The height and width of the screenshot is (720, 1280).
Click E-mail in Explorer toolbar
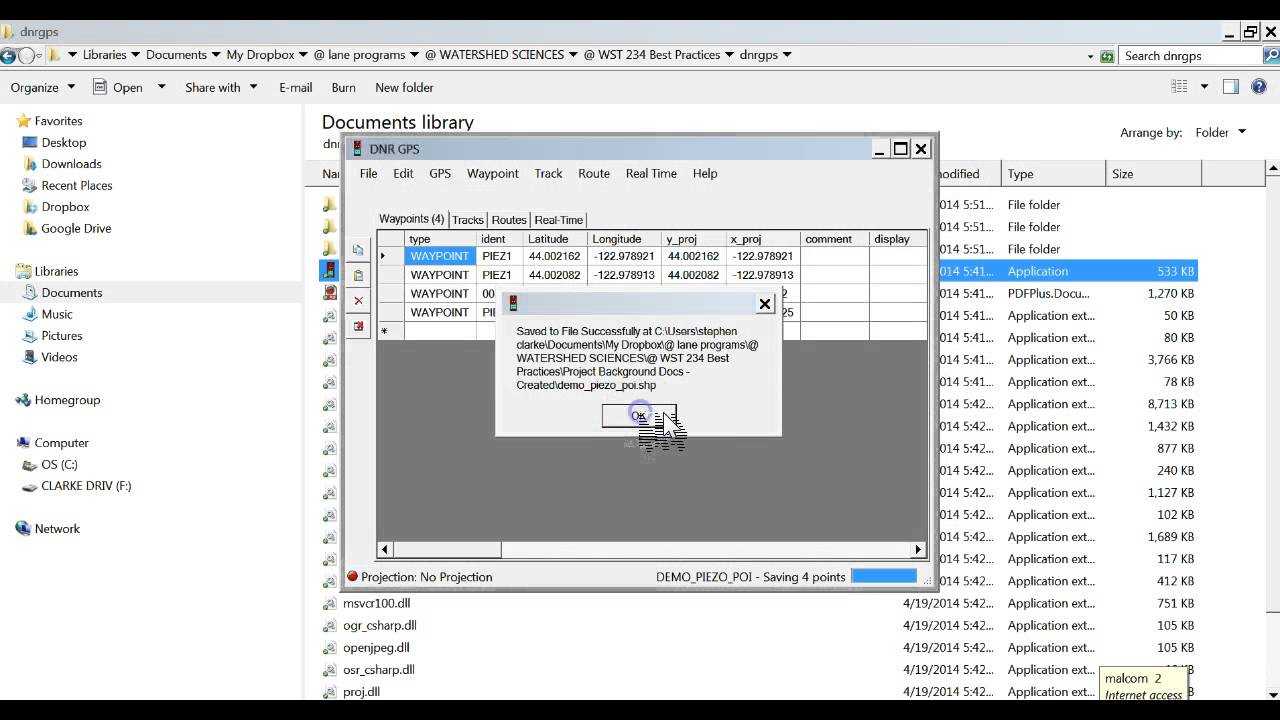pyautogui.click(x=296, y=87)
